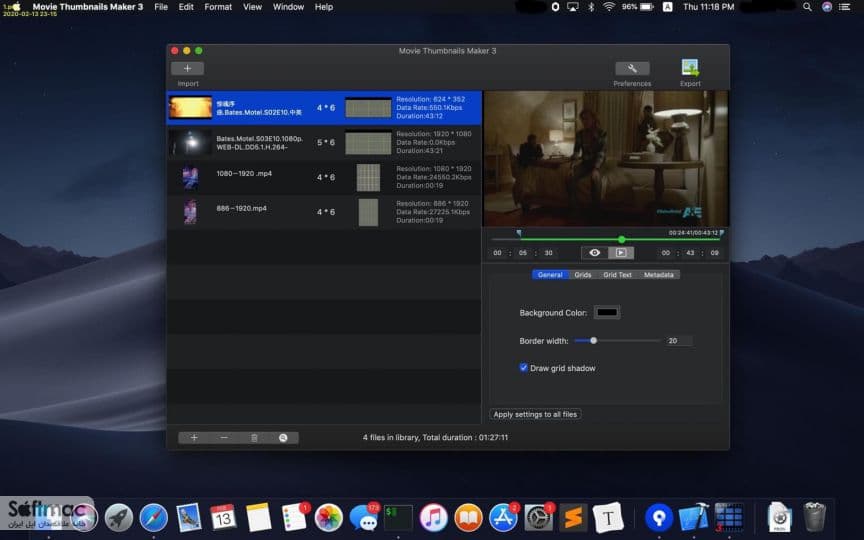The width and height of the screenshot is (864, 540).
Task: Toggle the Draw grid shadow checkbox
Action: coord(523,368)
